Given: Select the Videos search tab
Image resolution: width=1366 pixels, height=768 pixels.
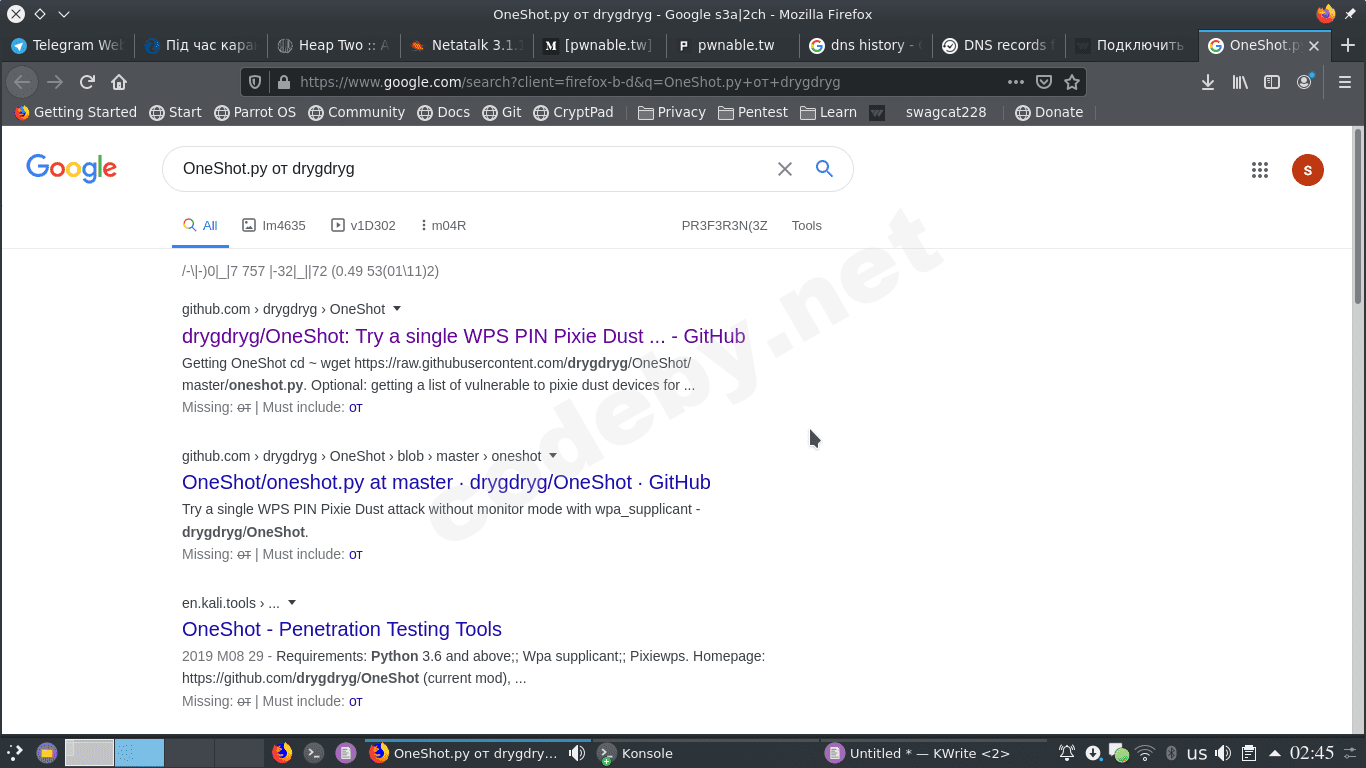Looking at the screenshot, I should (363, 226).
